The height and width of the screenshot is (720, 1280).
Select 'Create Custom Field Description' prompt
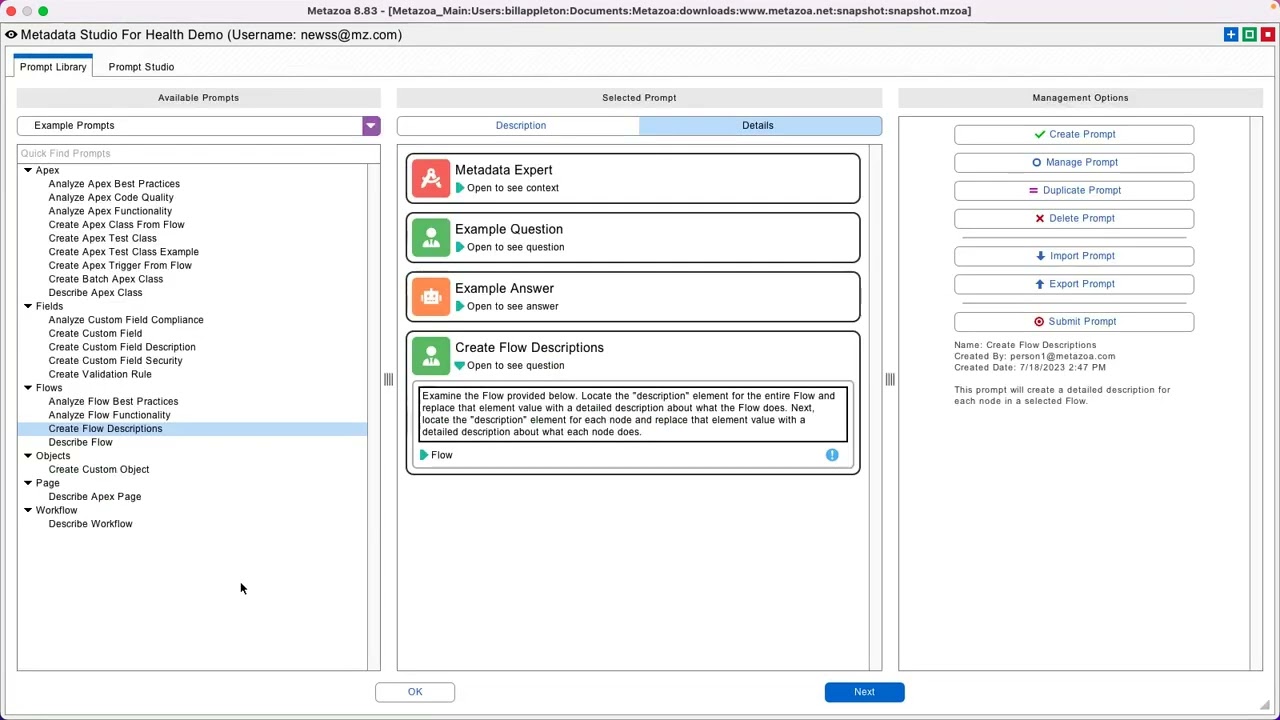pyautogui.click(x=122, y=347)
